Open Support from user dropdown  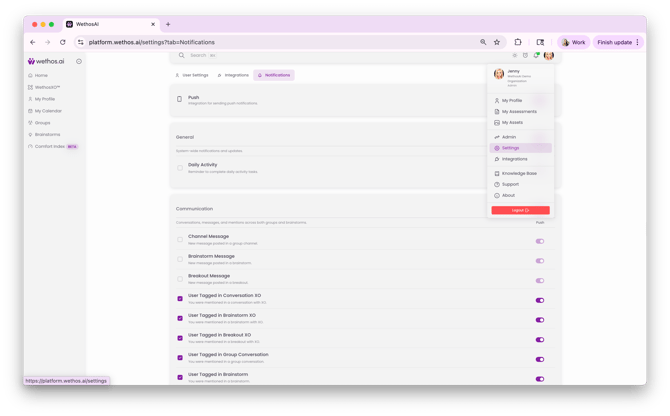click(520, 185)
